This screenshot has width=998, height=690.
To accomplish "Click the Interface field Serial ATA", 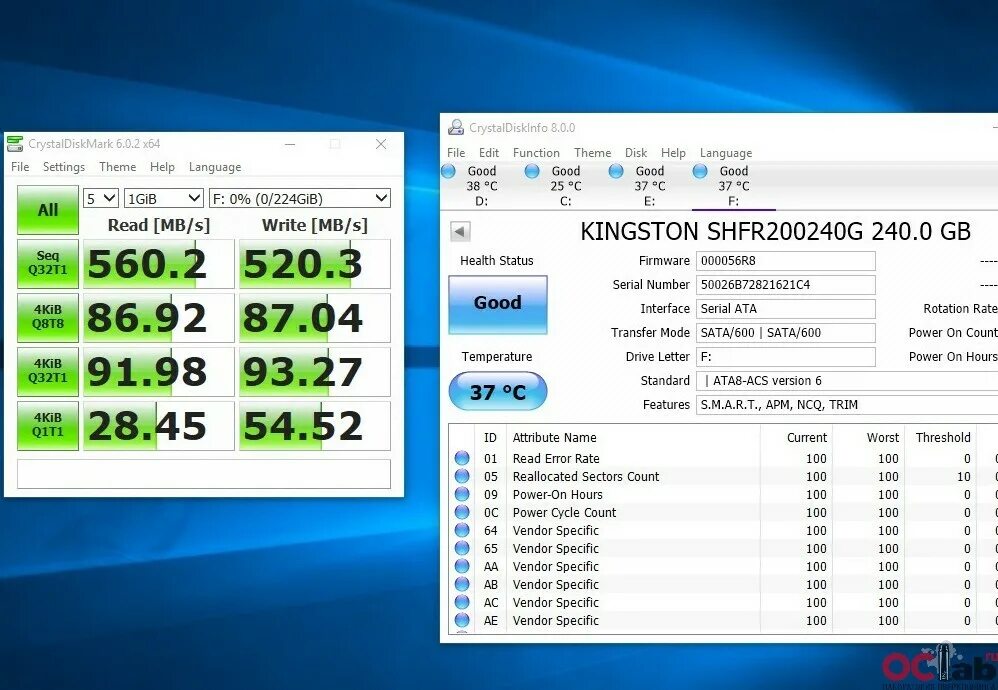I will click(x=786, y=309).
